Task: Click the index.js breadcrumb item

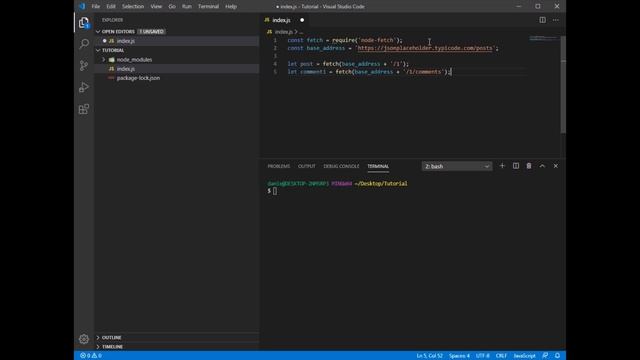Action: pos(284,31)
